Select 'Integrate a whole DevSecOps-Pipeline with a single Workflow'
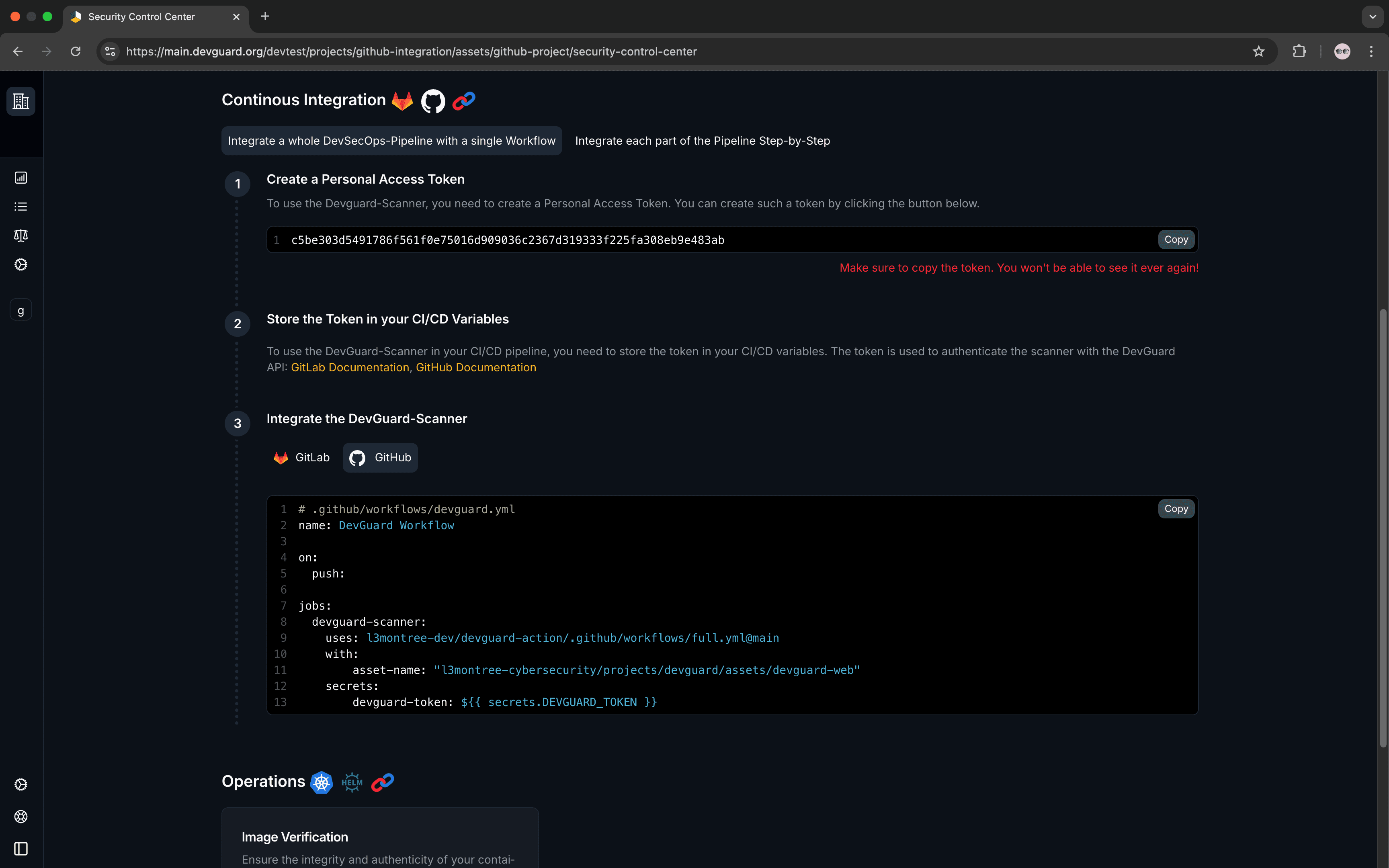 pyautogui.click(x=391, y=141)
